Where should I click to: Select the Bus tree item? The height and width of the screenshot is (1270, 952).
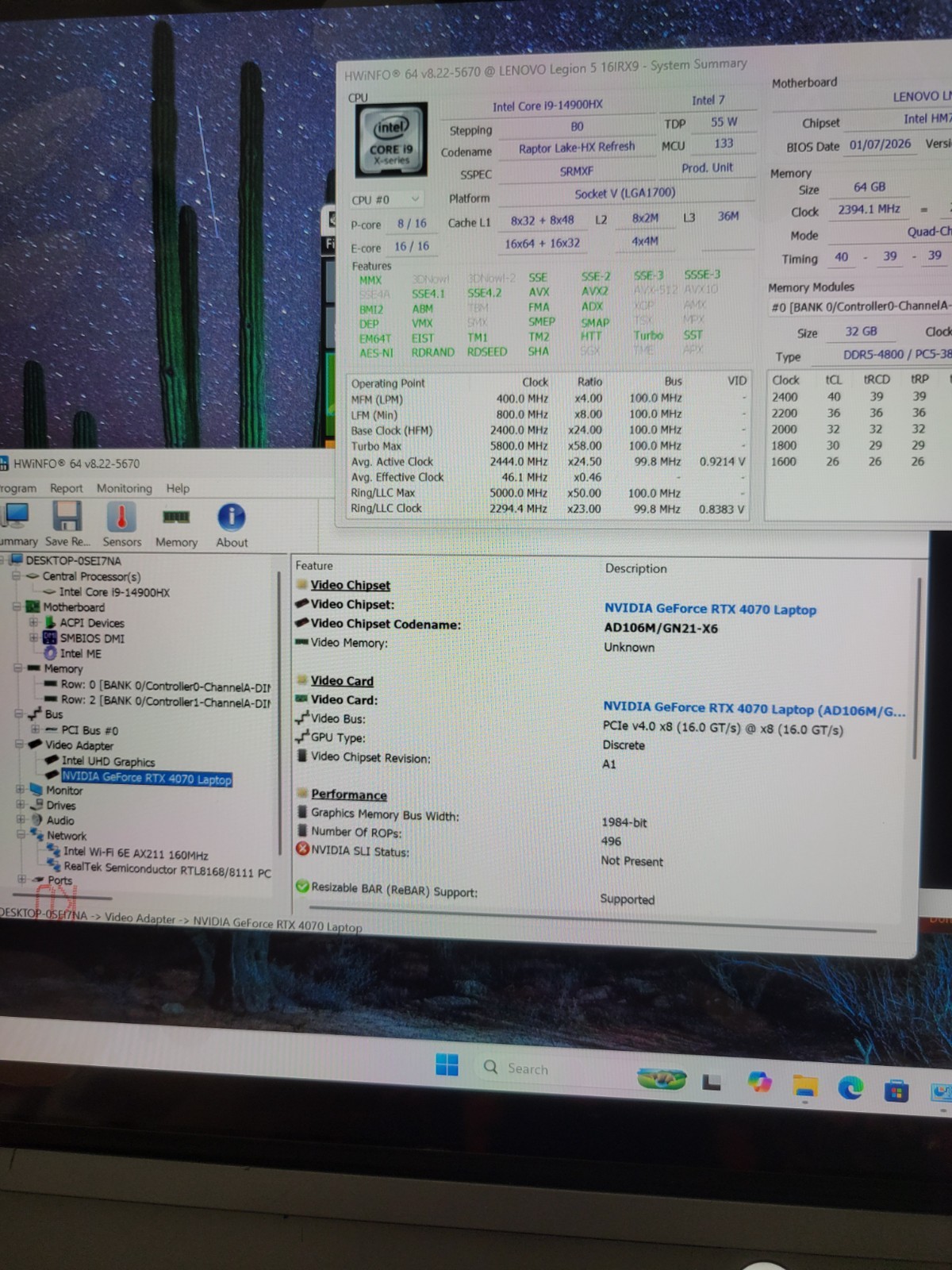coord(54,714)
